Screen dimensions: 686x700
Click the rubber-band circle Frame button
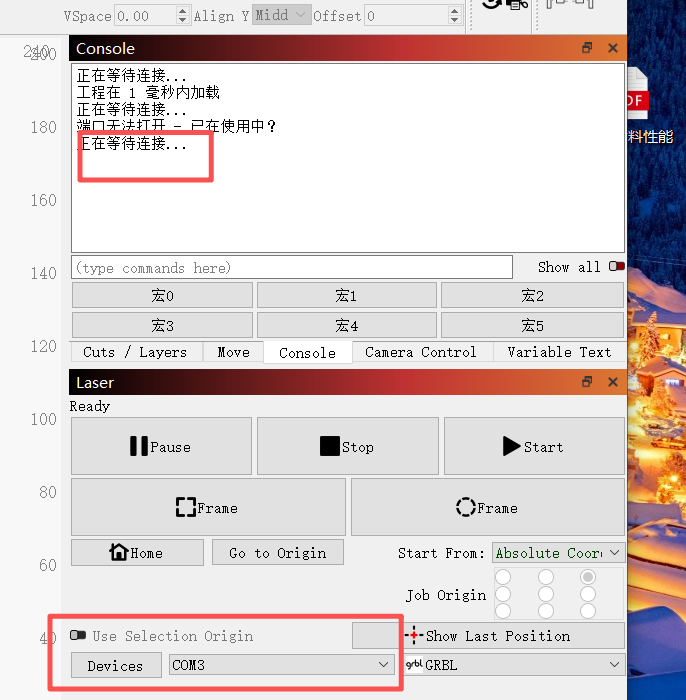tap(488, 507)
